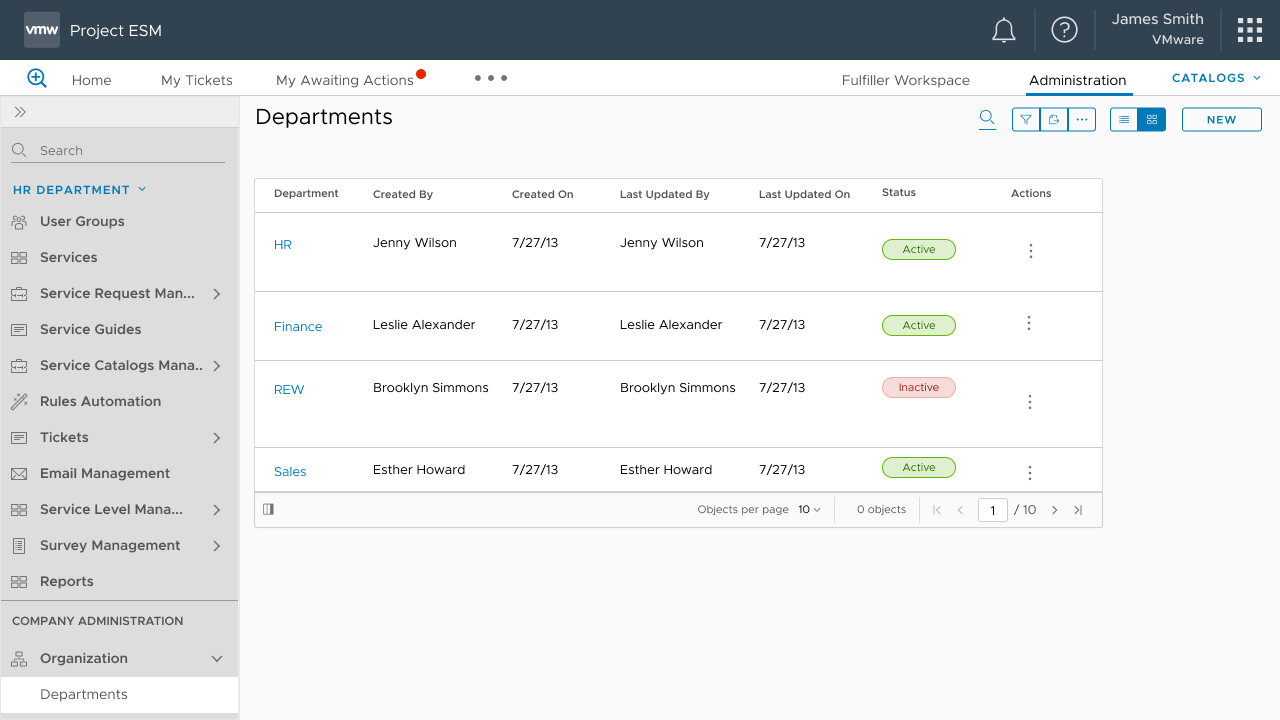Click the NEW button

1221,119
